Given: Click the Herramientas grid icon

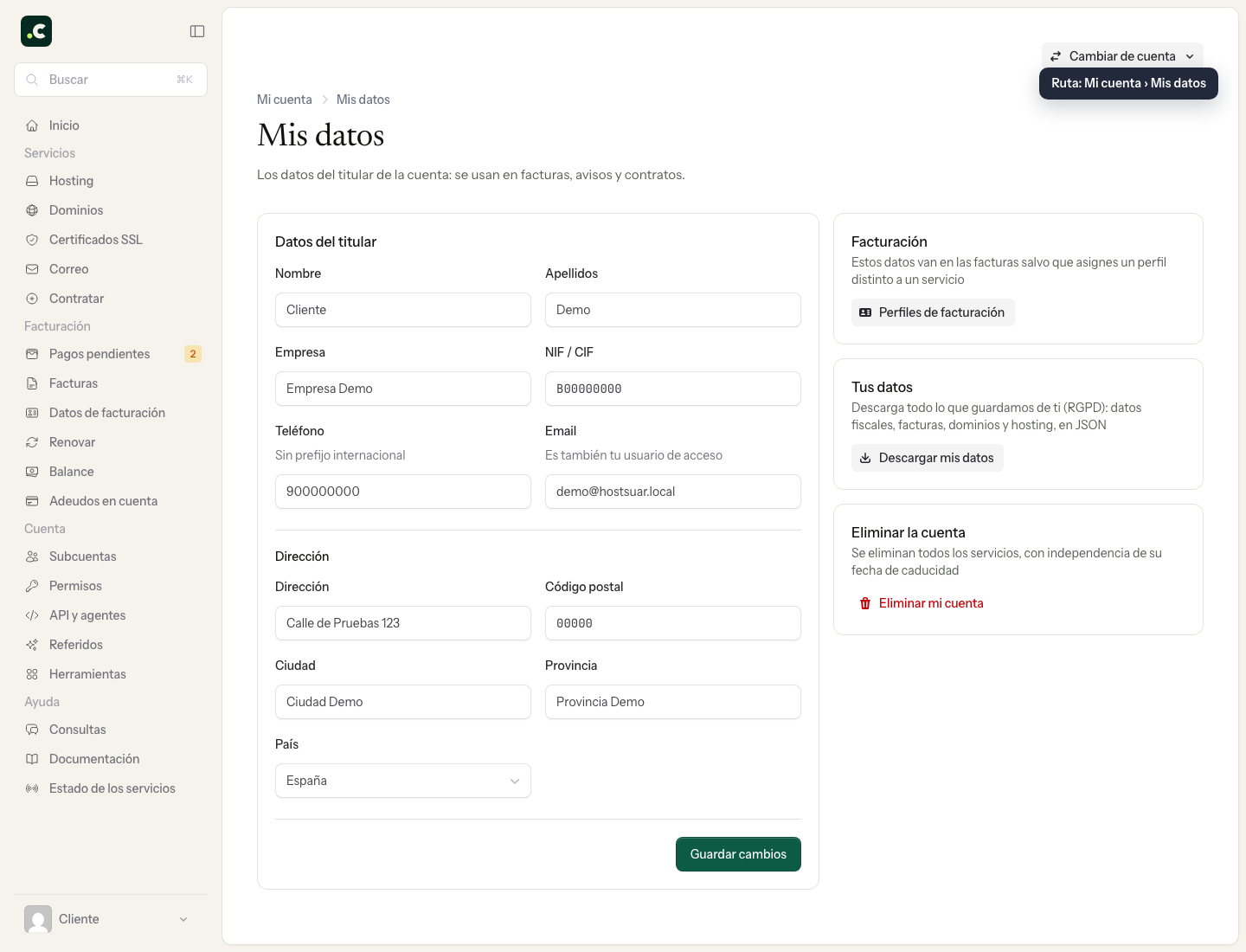Looking at the screenshot, I should point(32,674).
